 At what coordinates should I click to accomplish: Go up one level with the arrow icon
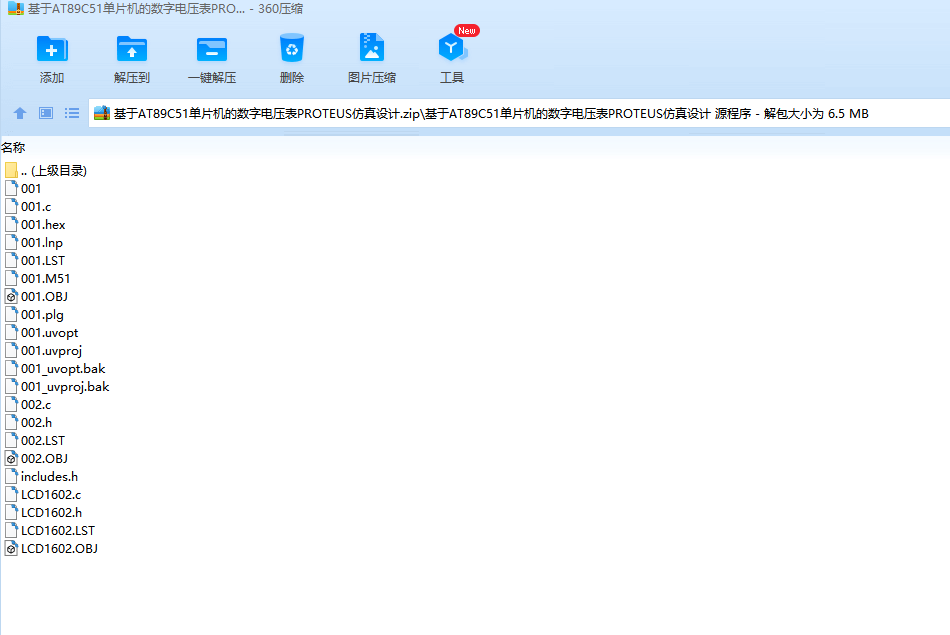19,113
